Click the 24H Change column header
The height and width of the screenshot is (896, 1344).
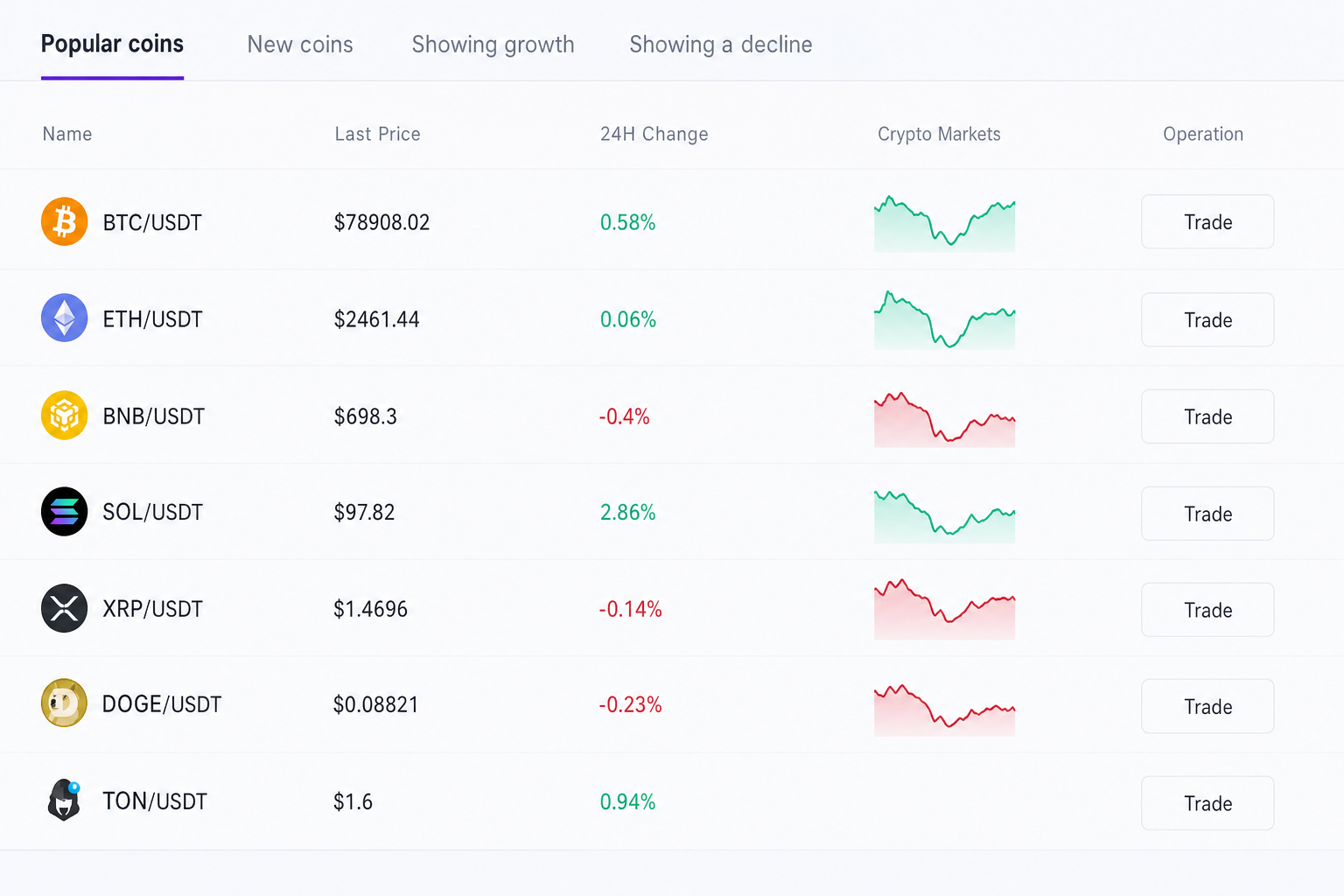pyautogui.click(x=654, y=134)
